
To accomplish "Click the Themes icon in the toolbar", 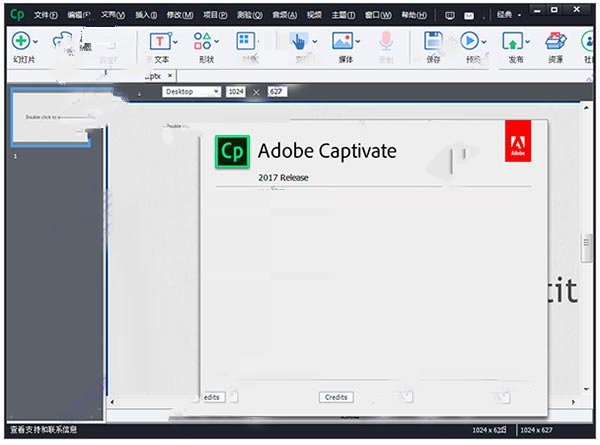I will [x=62, y=41].
